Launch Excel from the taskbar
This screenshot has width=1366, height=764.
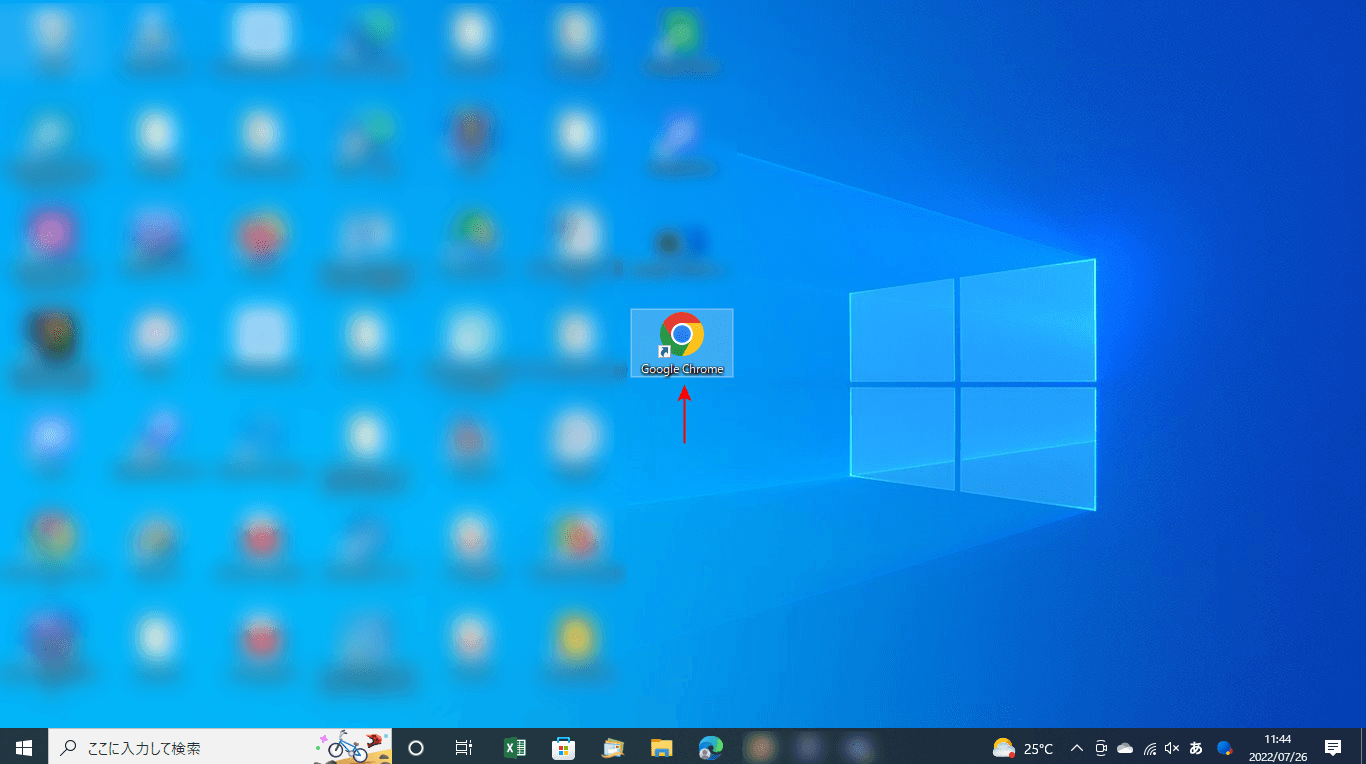click(514, 747)
